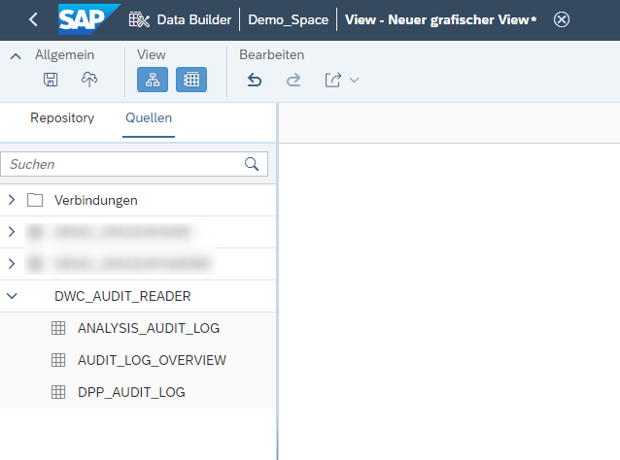Click View - Neuer grafischer View title
620x460 pixels.
tap(440, 20)
